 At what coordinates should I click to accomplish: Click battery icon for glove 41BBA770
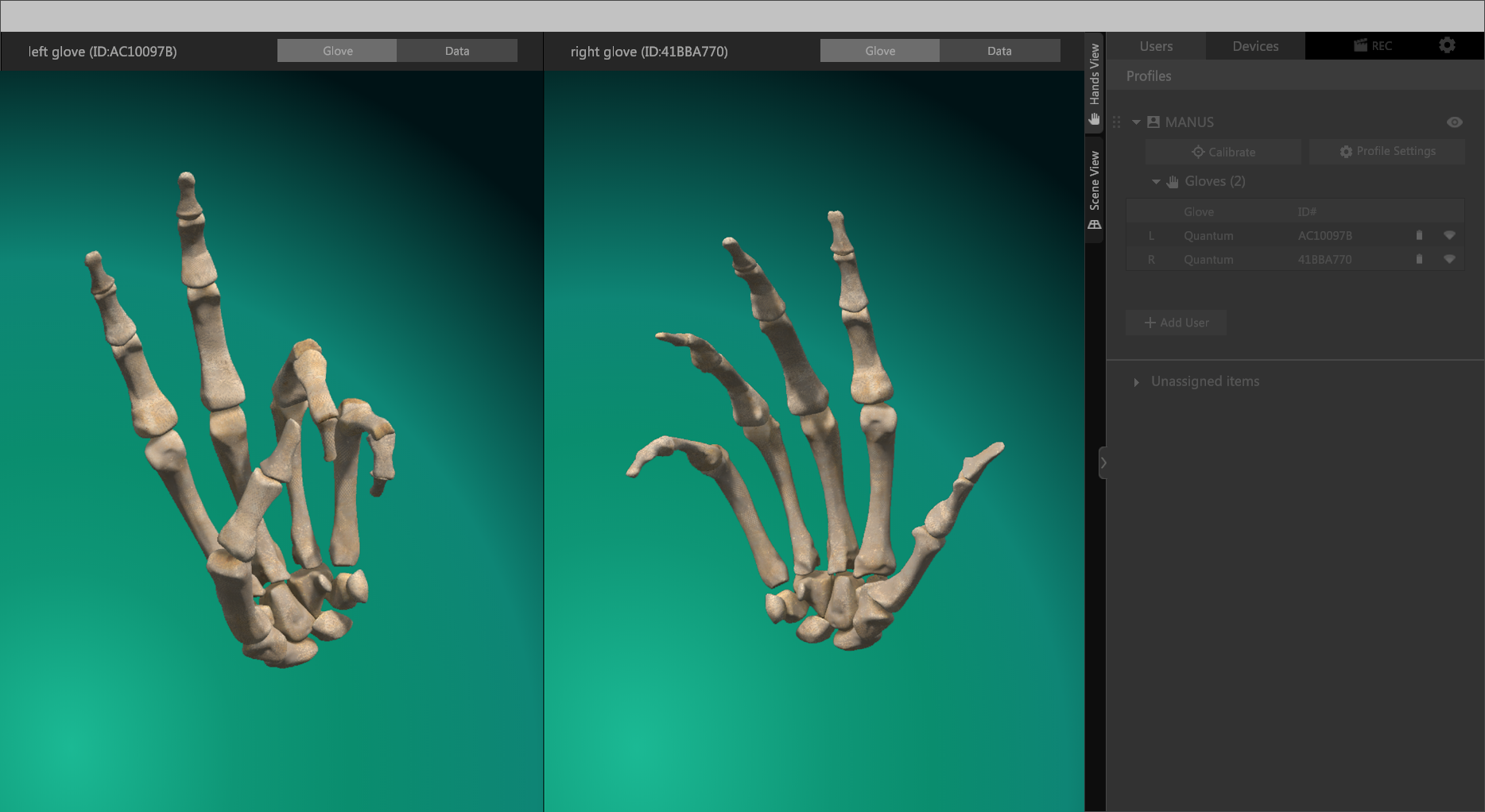1419,259
